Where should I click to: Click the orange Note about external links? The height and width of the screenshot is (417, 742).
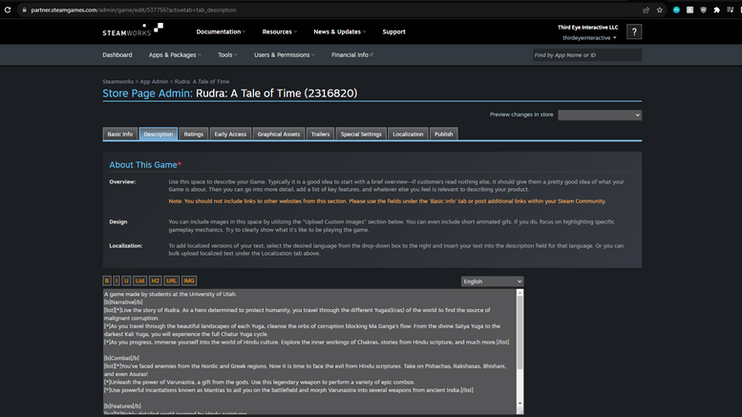tap(387, 201)
